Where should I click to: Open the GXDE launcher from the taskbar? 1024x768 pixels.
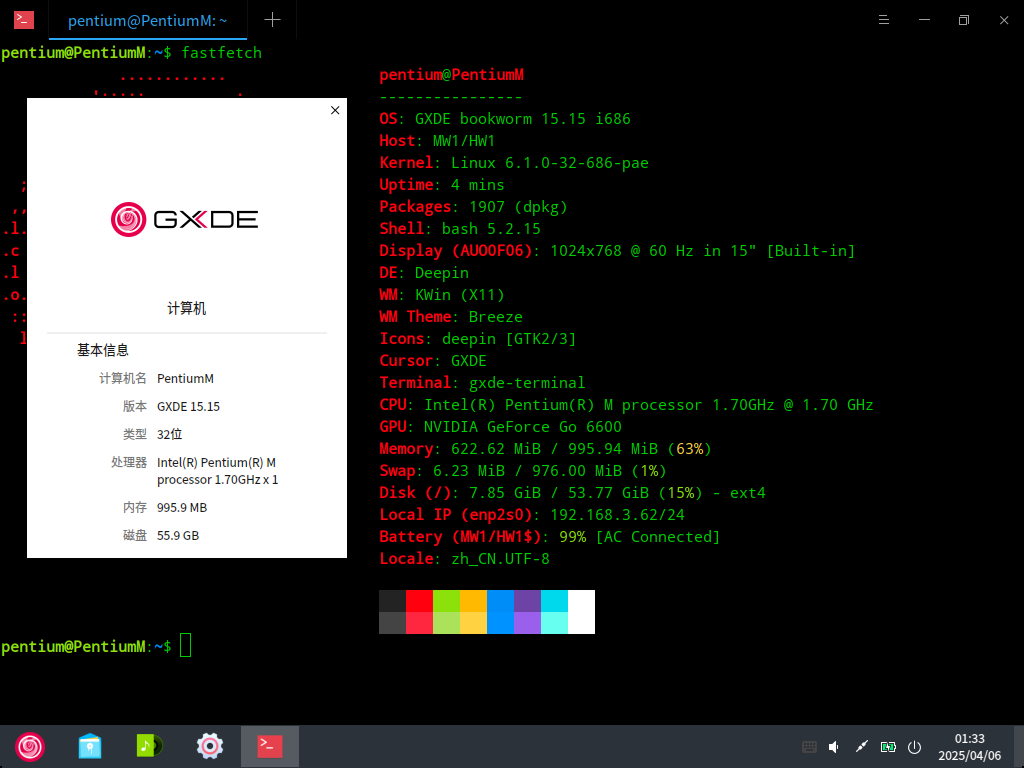coord(30,746)
